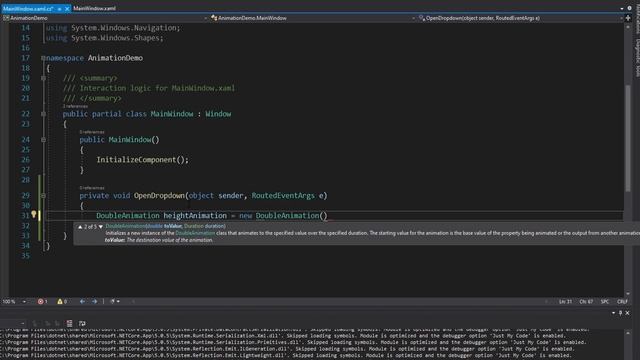Click the split editor plus icon at top right

pos(628,18)
